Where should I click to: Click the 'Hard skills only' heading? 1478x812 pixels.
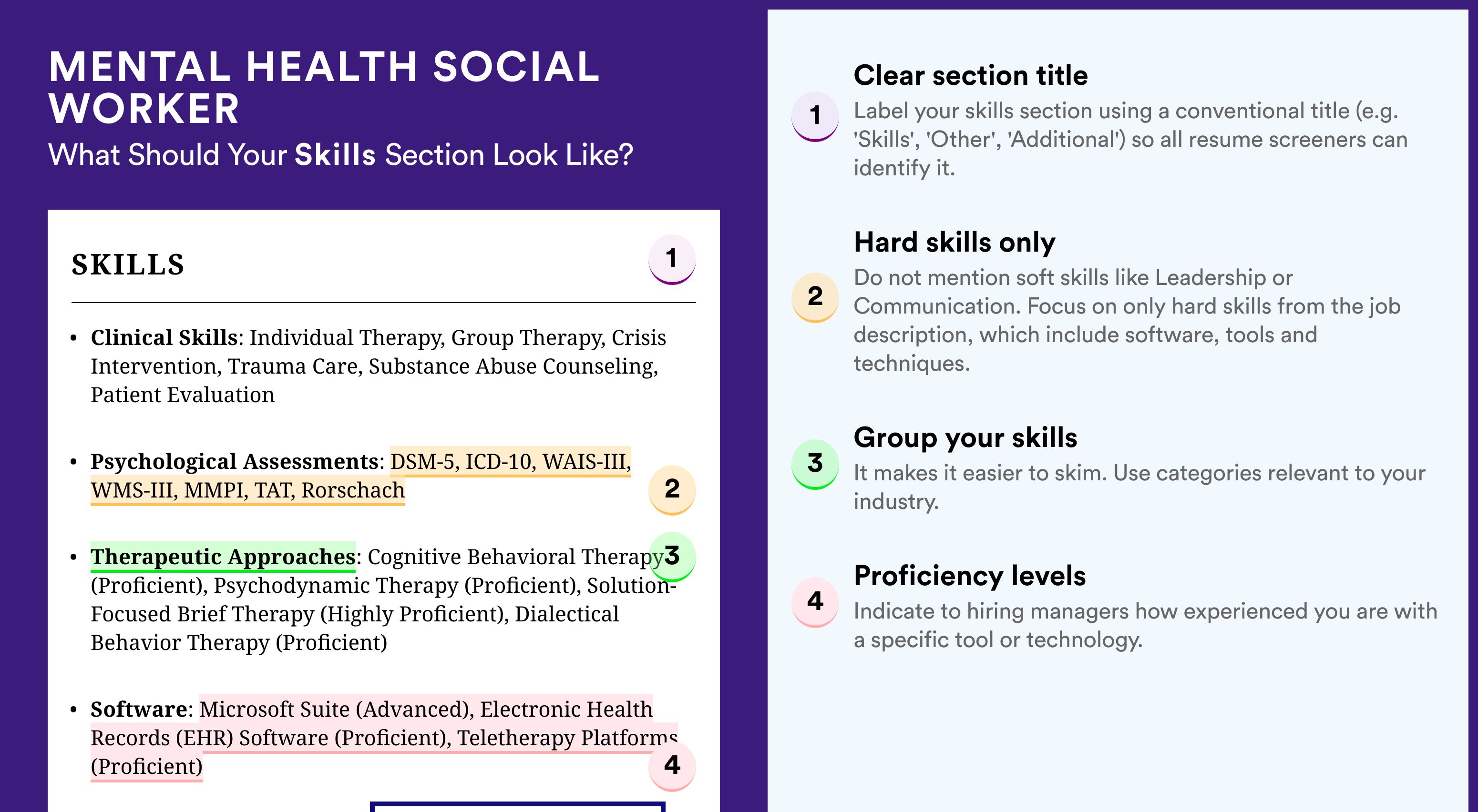[x=954, y=242]
